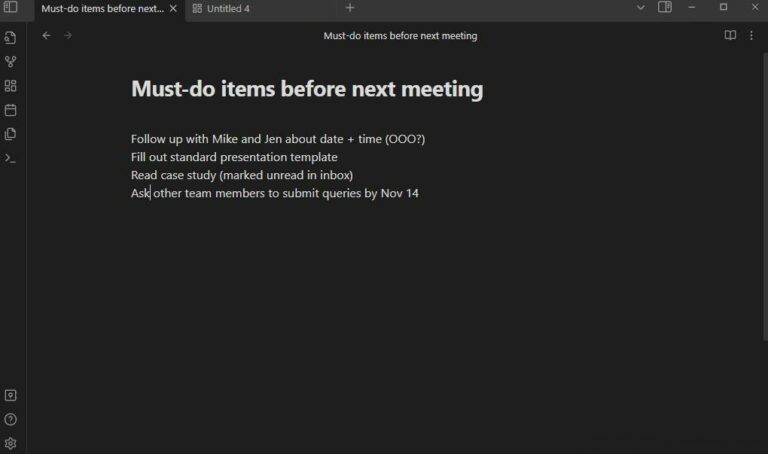Open the command palette icon
The image size is (768, 454).
tap(10, 158)
